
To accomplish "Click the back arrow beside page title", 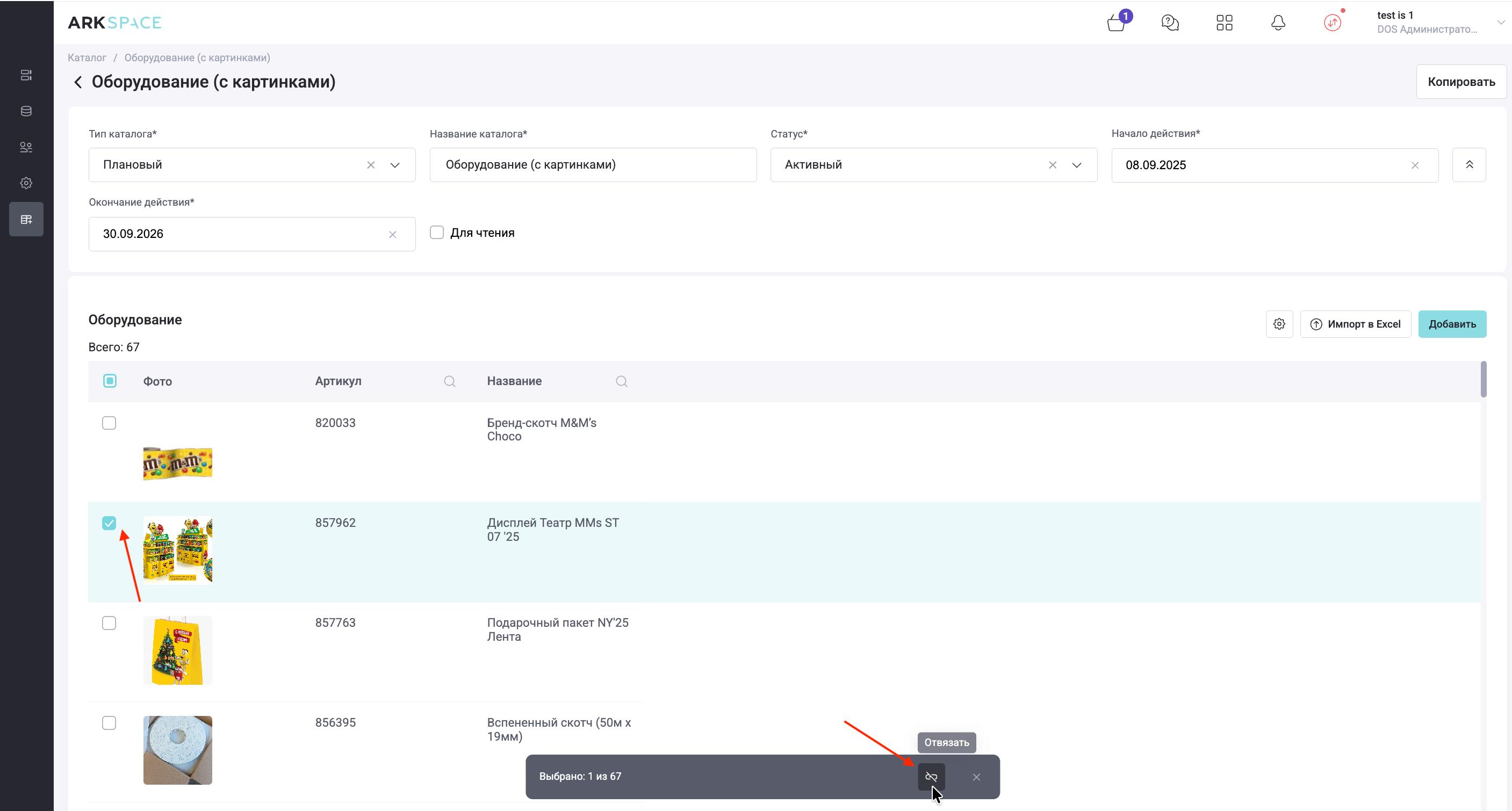I will click(x=78, y=82).
